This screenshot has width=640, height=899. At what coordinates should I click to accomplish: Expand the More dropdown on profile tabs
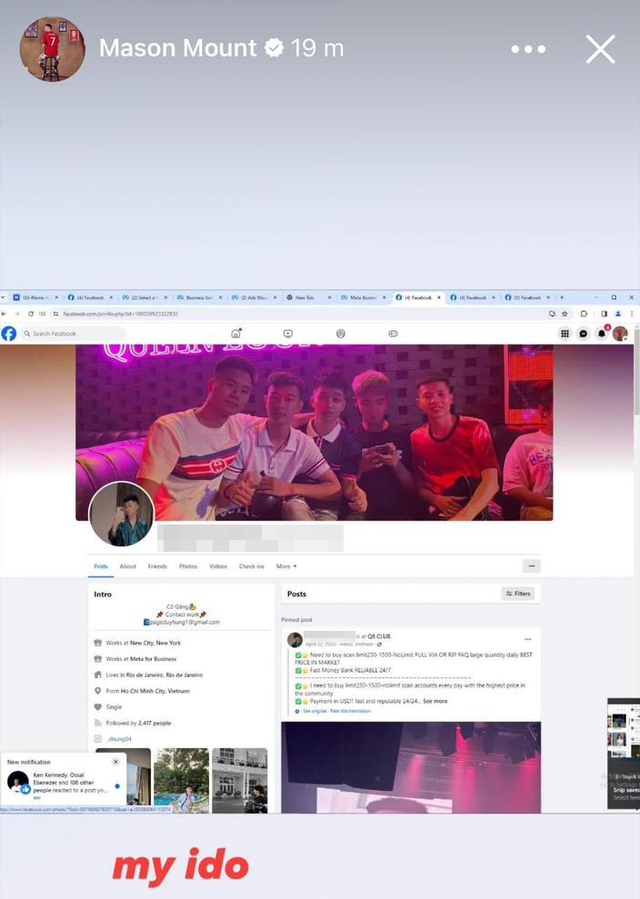[x=286, y=566]
